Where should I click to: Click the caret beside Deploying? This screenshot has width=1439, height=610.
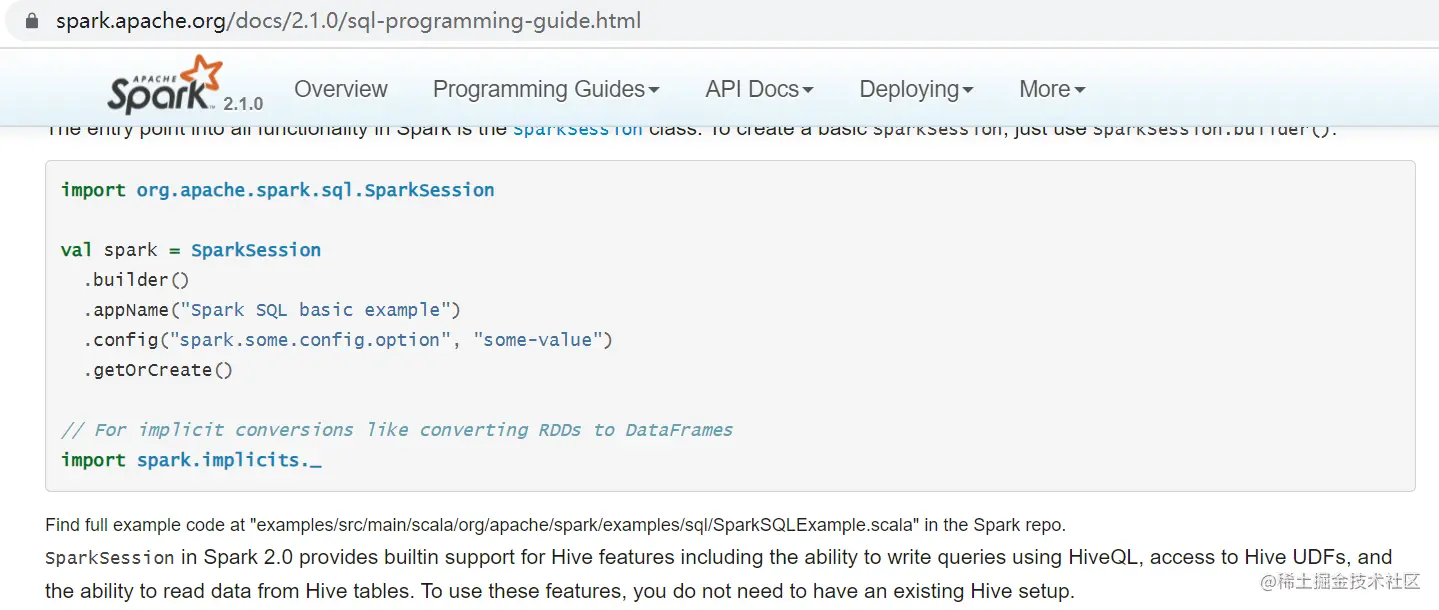pos(968,90)
